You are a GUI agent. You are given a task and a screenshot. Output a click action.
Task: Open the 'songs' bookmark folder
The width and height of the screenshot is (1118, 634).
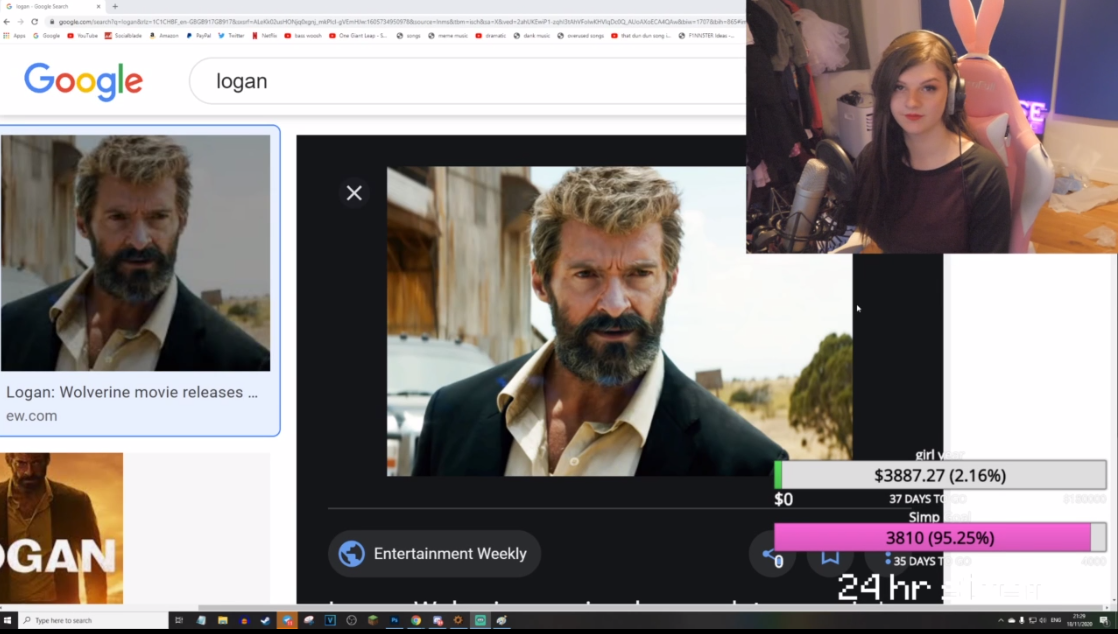coord(409,36)
